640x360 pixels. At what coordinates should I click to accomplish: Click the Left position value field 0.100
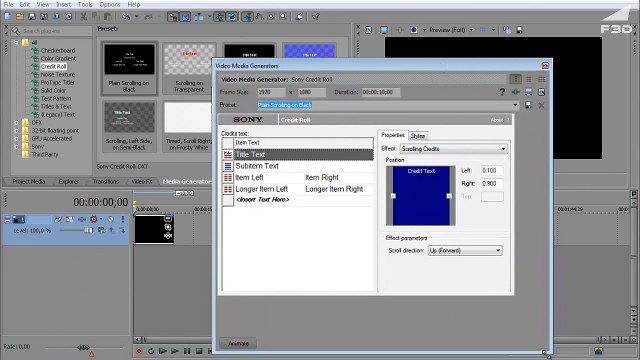(492, 171)
